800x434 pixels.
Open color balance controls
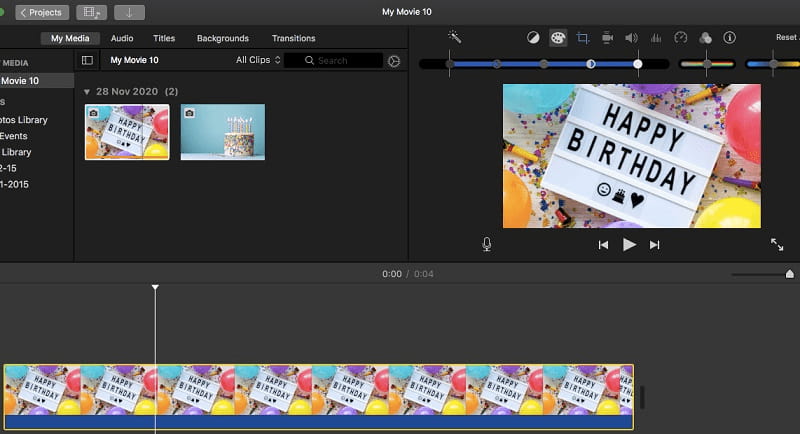pos(533,38)
